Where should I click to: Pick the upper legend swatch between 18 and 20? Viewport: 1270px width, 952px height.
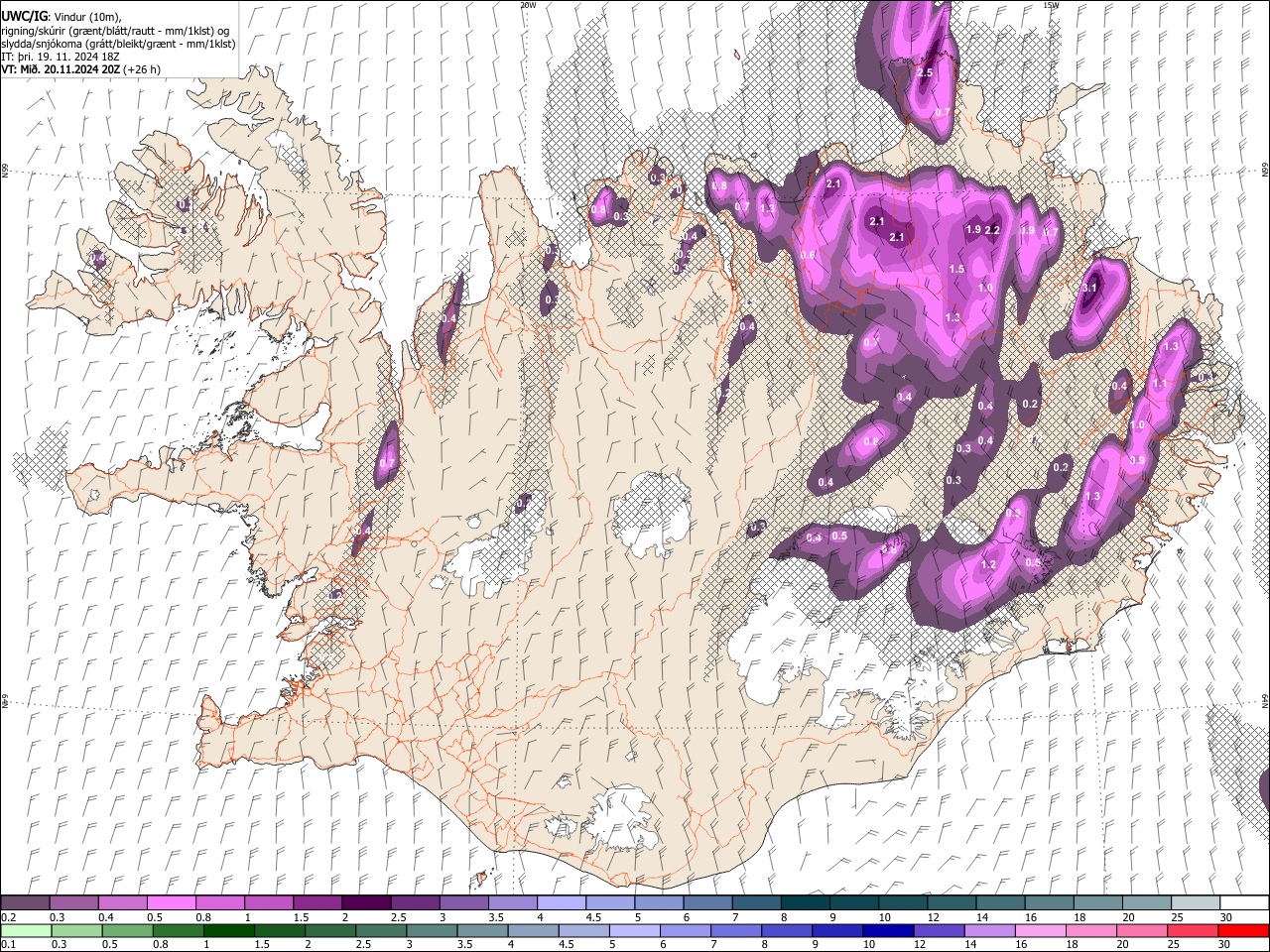click(x=1097, y=903)
